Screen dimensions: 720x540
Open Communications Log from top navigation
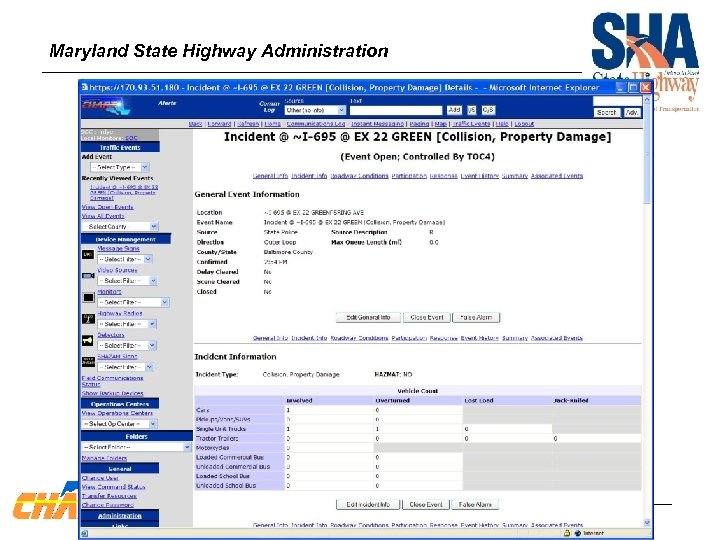point(315,124)
